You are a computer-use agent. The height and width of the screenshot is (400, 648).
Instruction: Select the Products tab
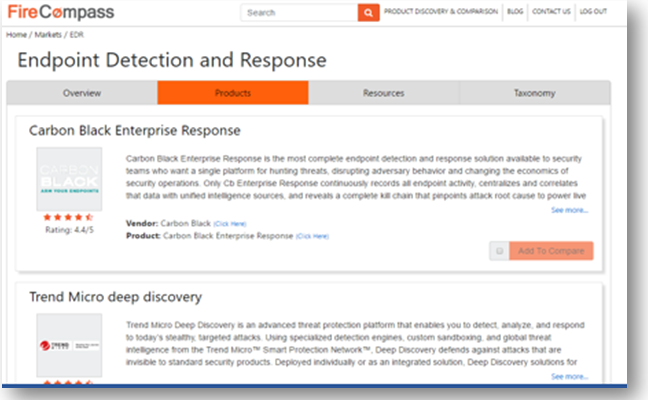233,93
